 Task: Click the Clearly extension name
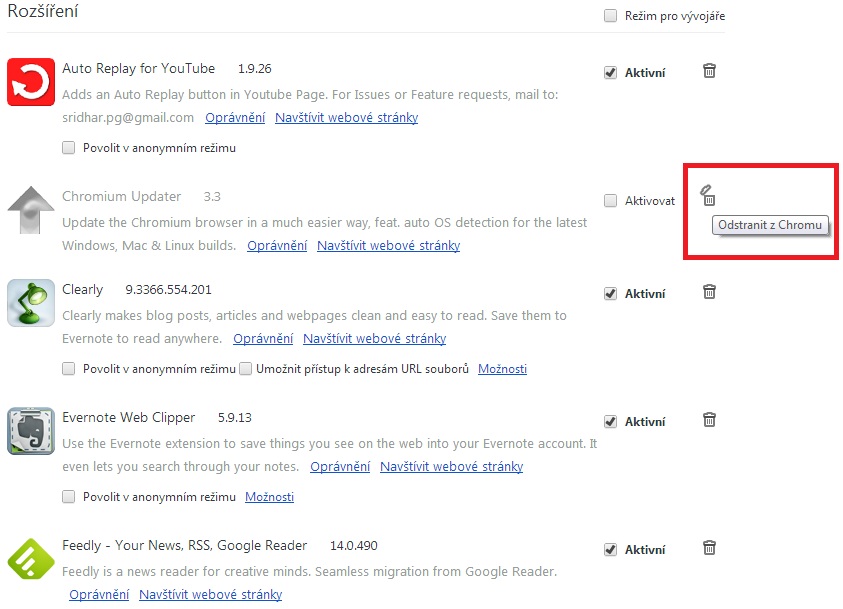point(82,290)
